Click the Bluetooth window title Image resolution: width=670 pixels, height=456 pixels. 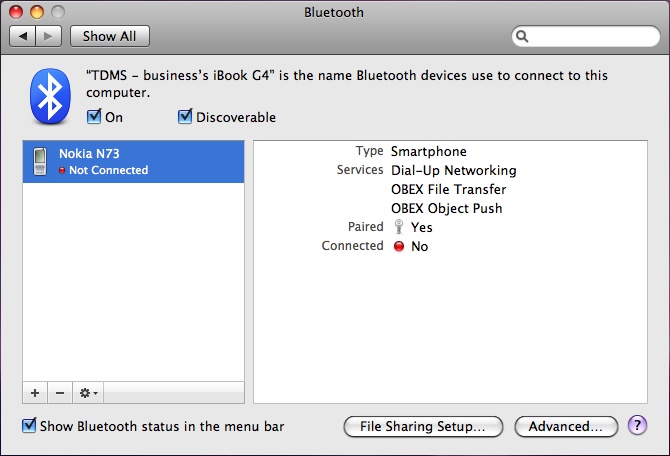(x=334, y=12)
